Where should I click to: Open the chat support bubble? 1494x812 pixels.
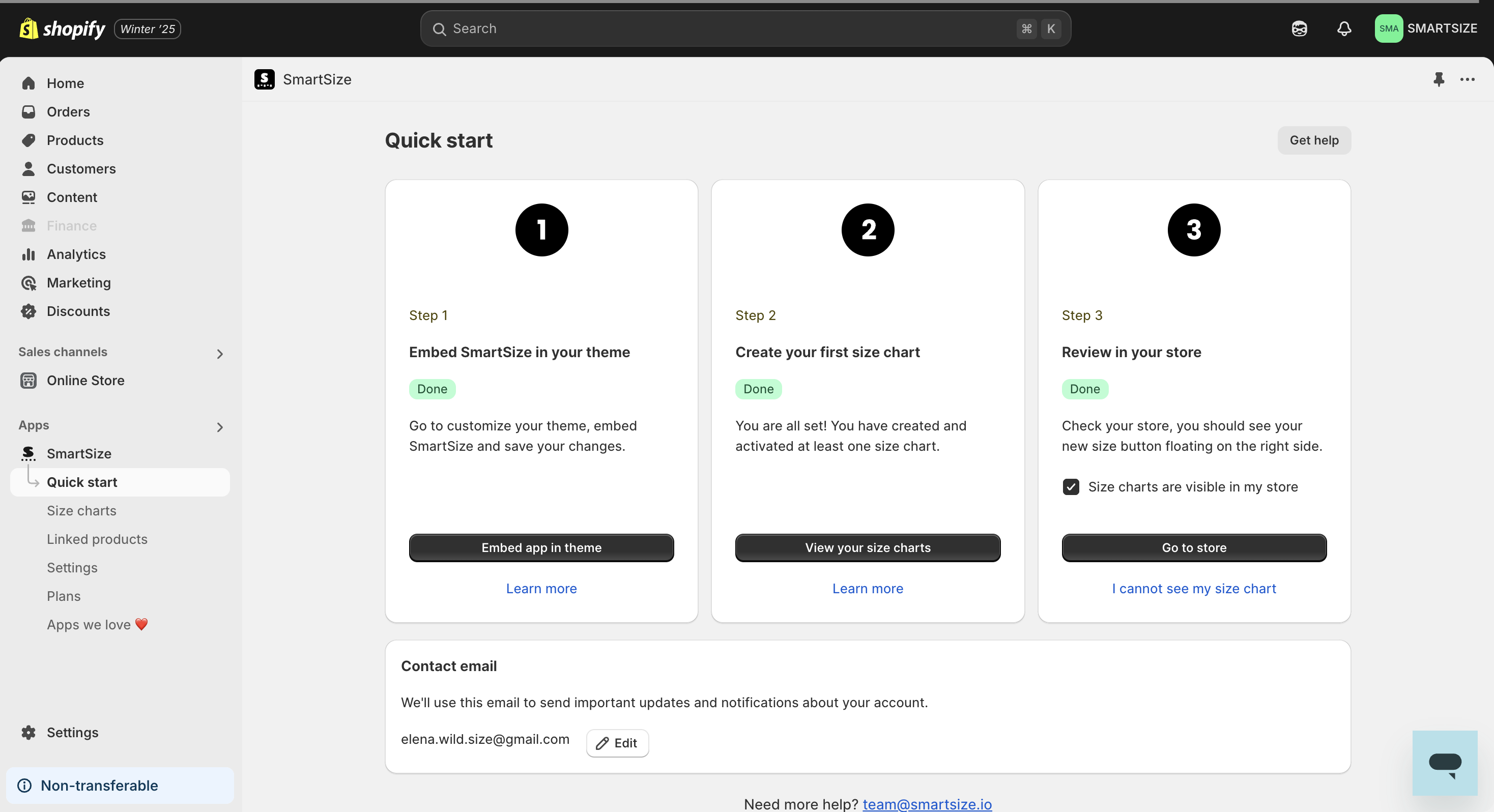[1444, 763]
